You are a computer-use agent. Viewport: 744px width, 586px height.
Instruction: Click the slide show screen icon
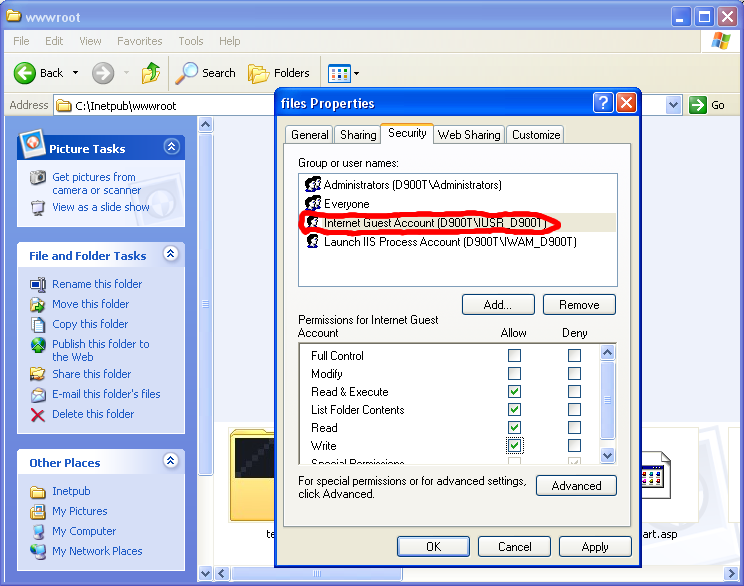[x=38, y=208]
